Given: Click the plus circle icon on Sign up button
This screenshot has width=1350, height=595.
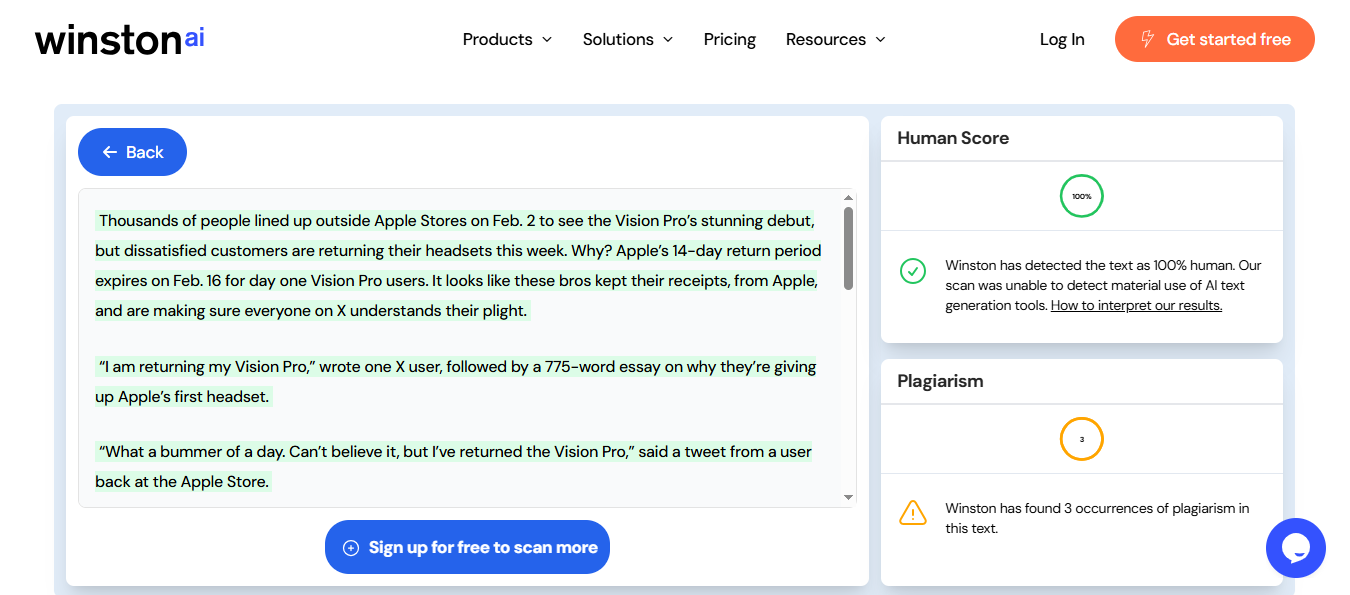Looking at the screenshot, I should (350, 548).
